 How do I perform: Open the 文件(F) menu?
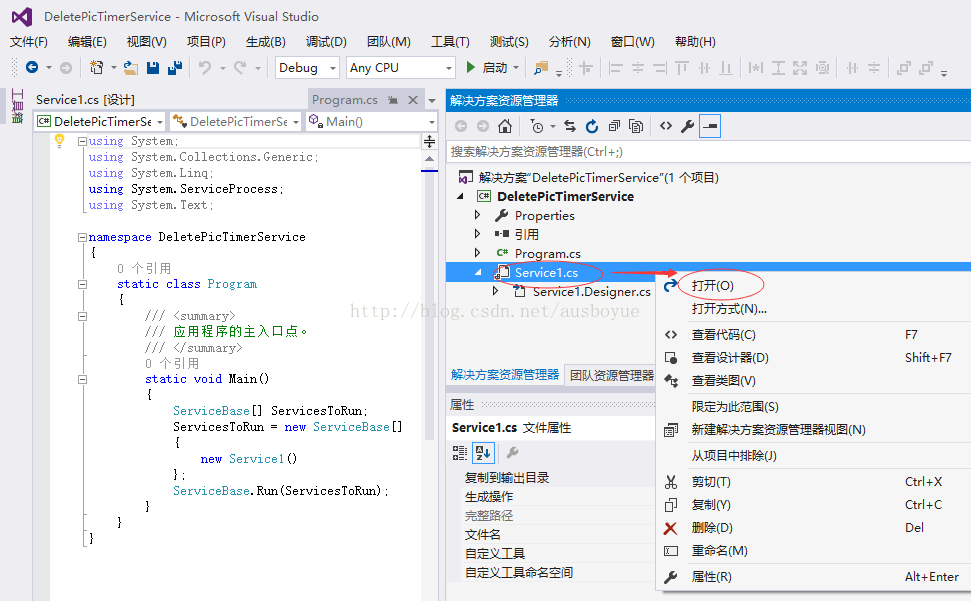point(28,41)
